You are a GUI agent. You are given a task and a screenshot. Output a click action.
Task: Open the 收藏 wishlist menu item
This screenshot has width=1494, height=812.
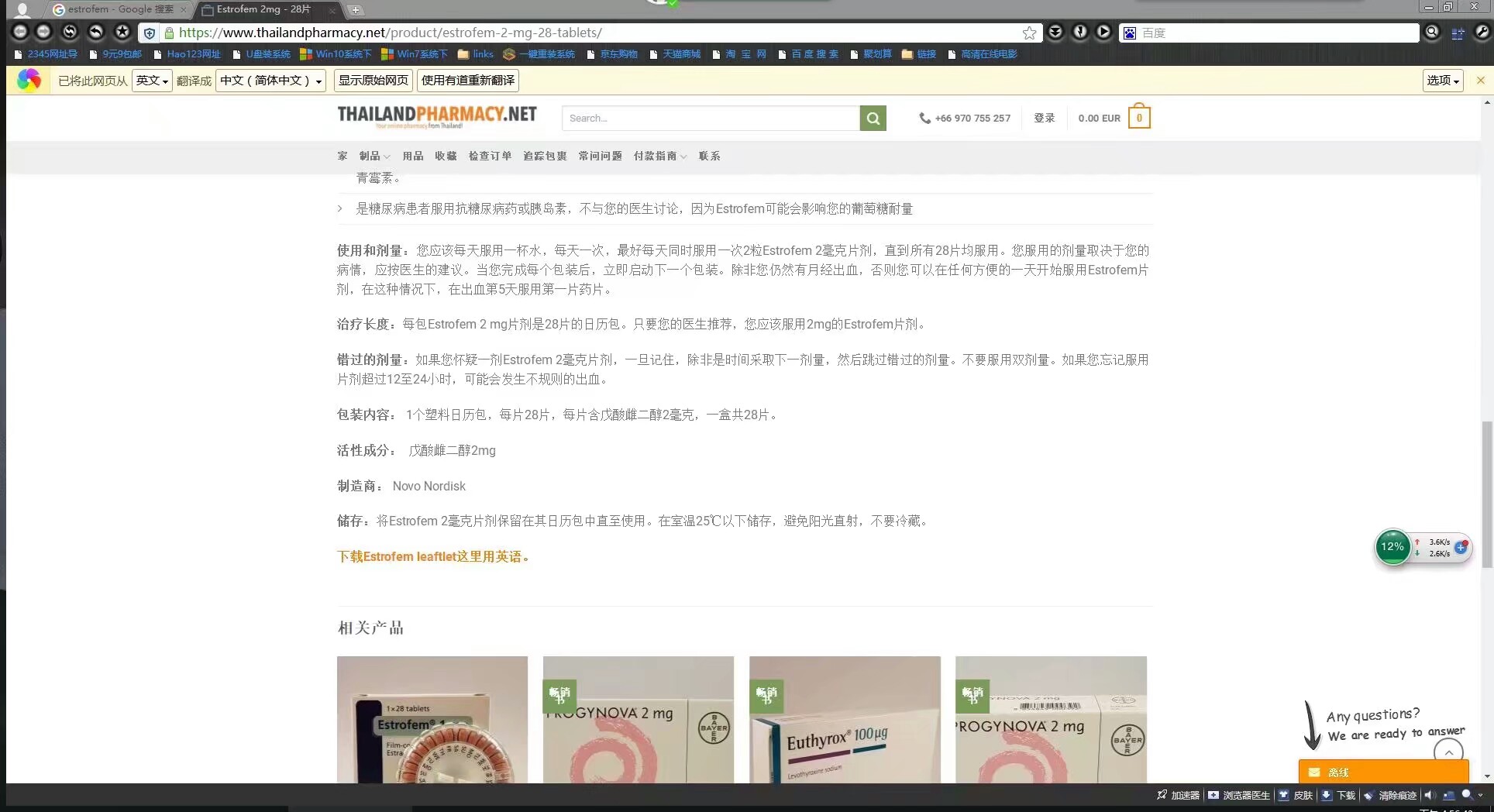pyautogui.click(x=446, y=156)
